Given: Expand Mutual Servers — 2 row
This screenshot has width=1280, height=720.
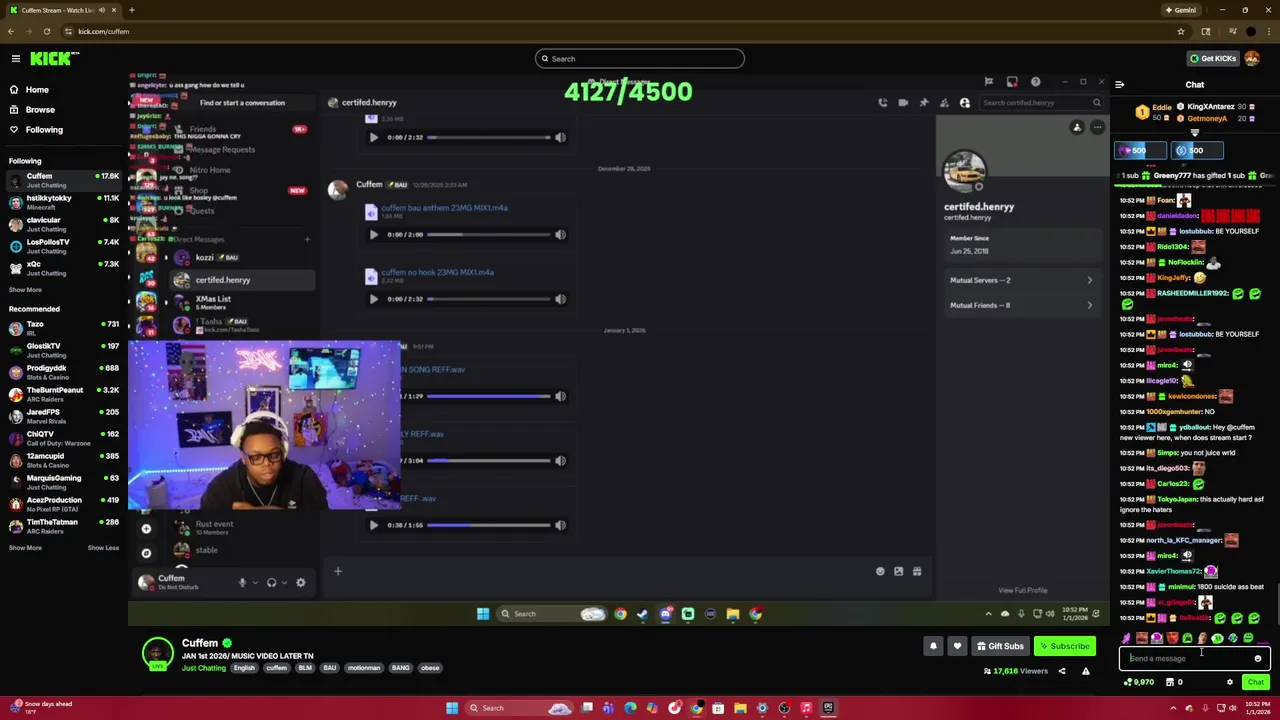Looking at the screenshot, I should 1021,281.
